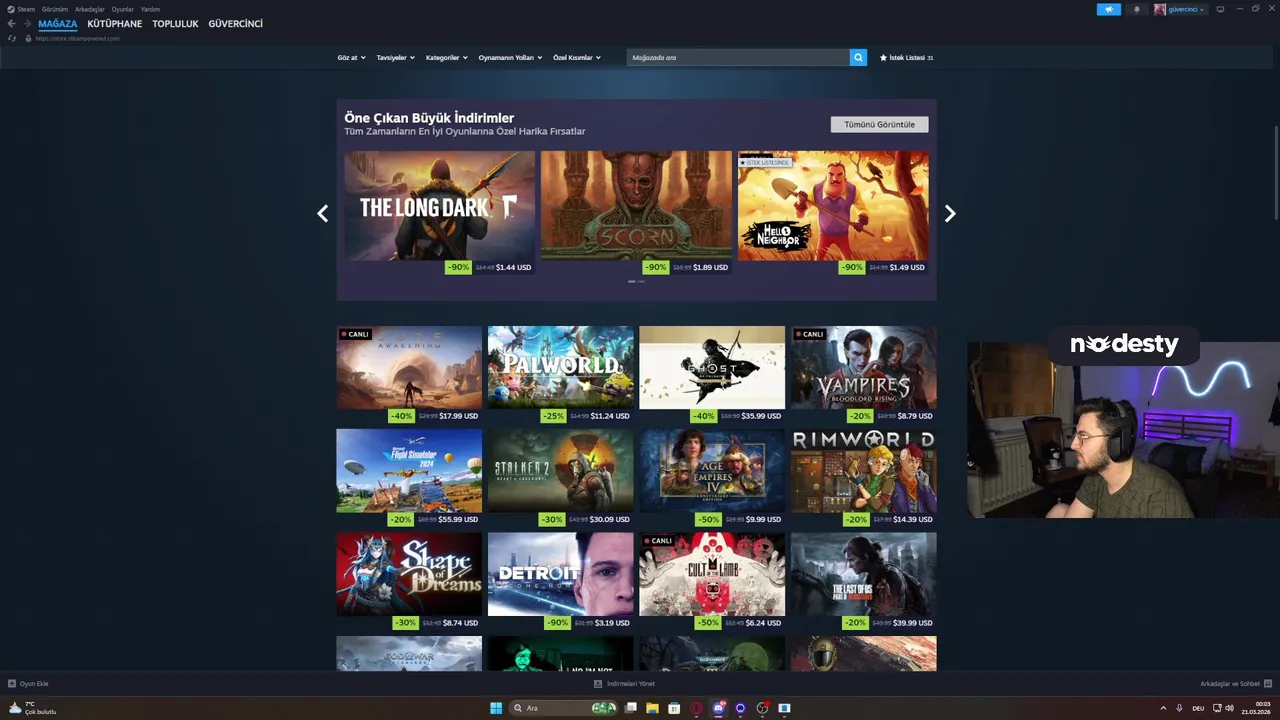Open the Hello Neighbor deal card
Viewport: 1280px width, 720px height.
click(833, 213)
